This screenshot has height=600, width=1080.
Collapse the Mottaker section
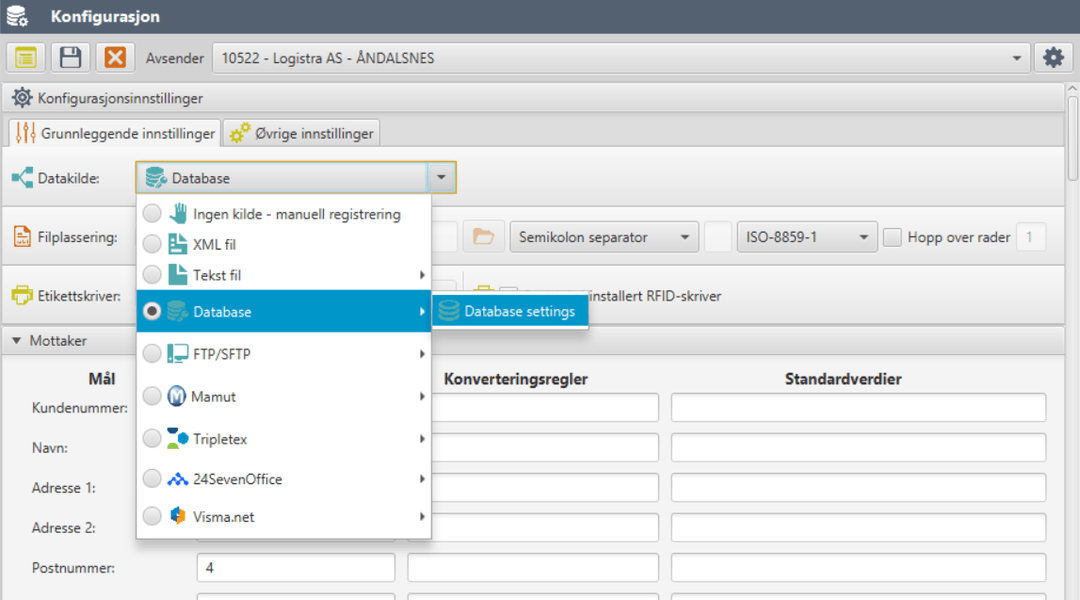click(x=13, y=340)
